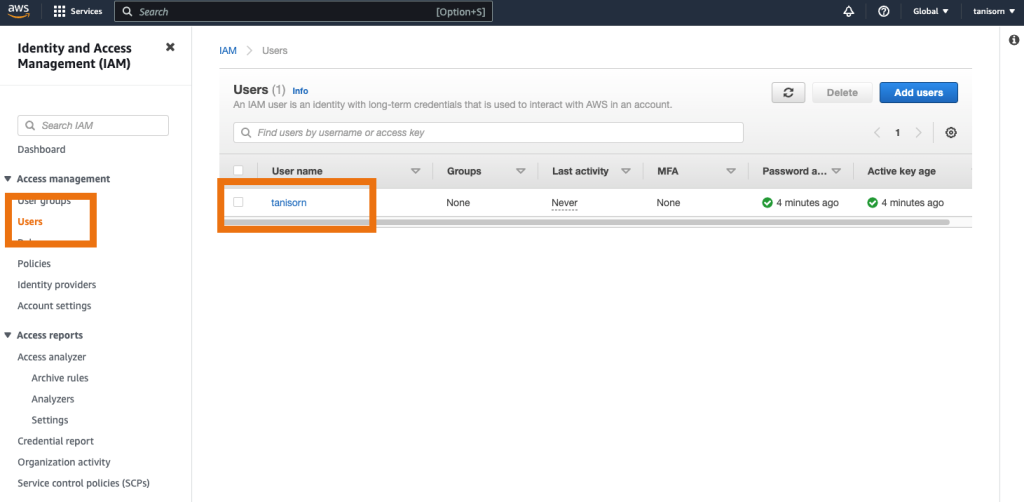
Task: Click the Active key age column header
Action: (x=901, y=171)
